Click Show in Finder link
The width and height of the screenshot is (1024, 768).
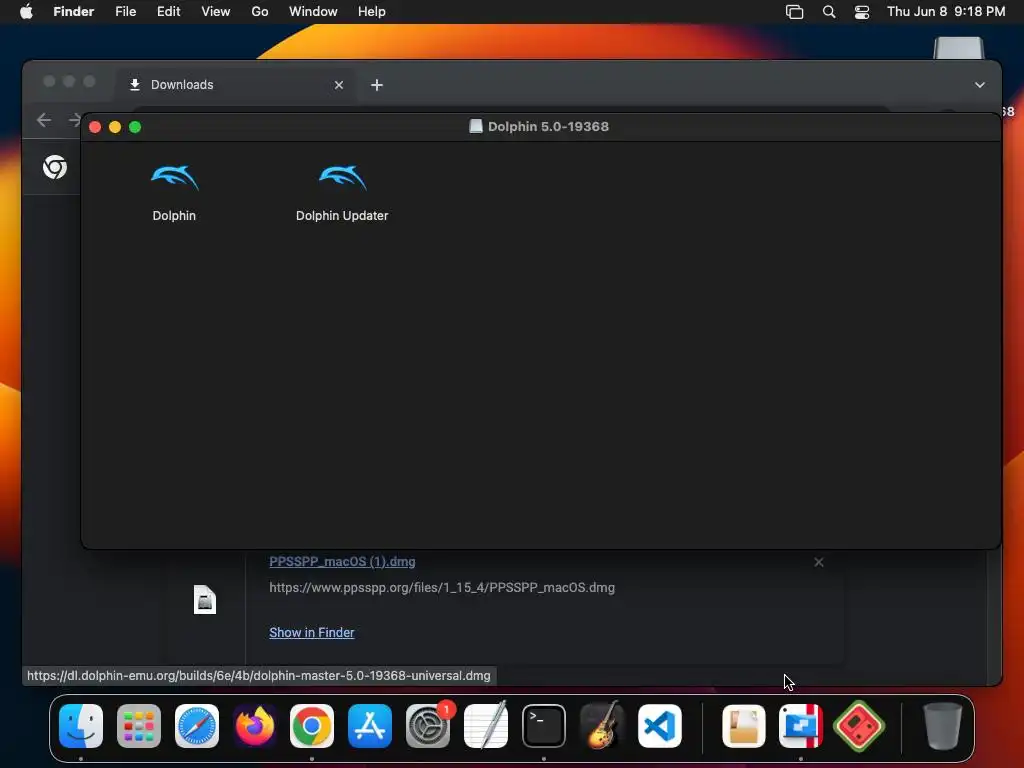(312, 632)
